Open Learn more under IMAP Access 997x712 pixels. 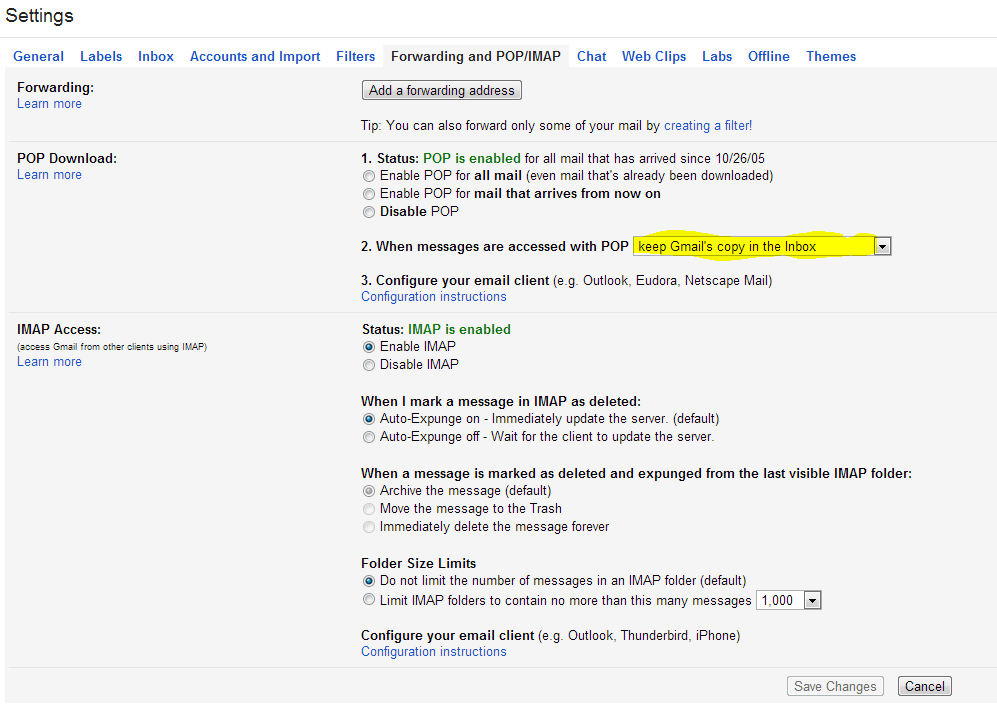point(49,362)
